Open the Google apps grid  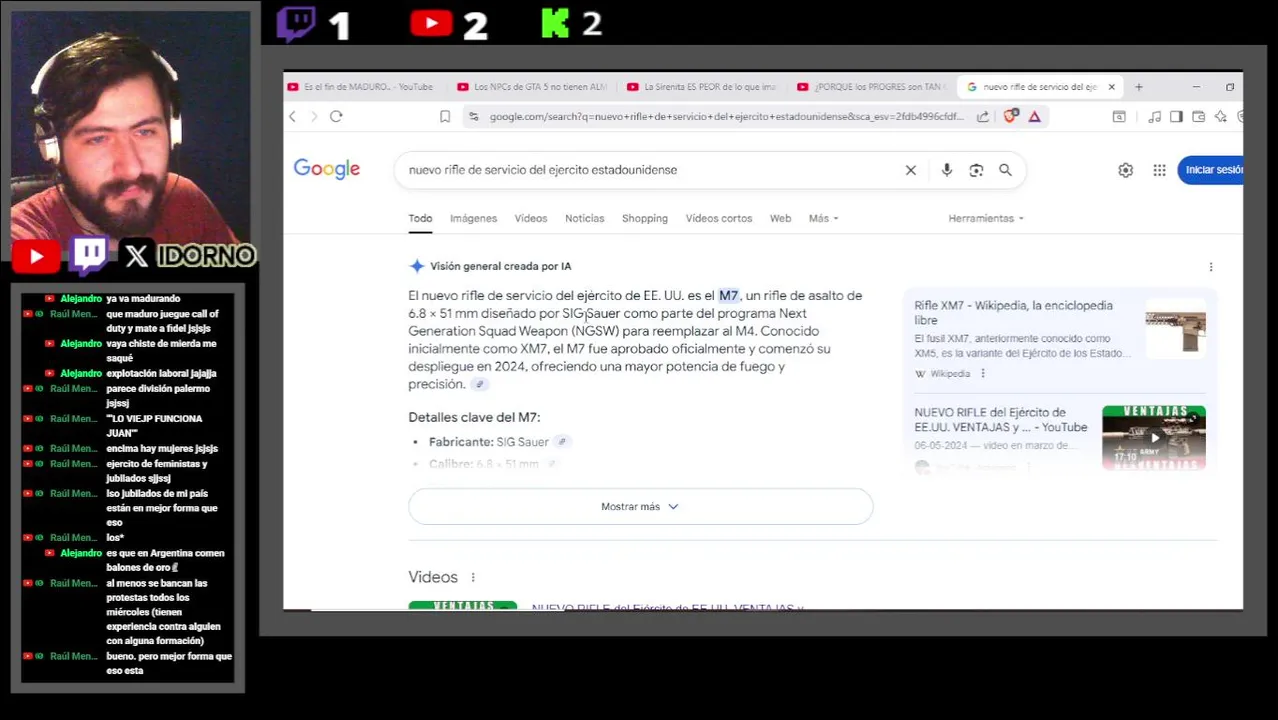pos(1159,170)
